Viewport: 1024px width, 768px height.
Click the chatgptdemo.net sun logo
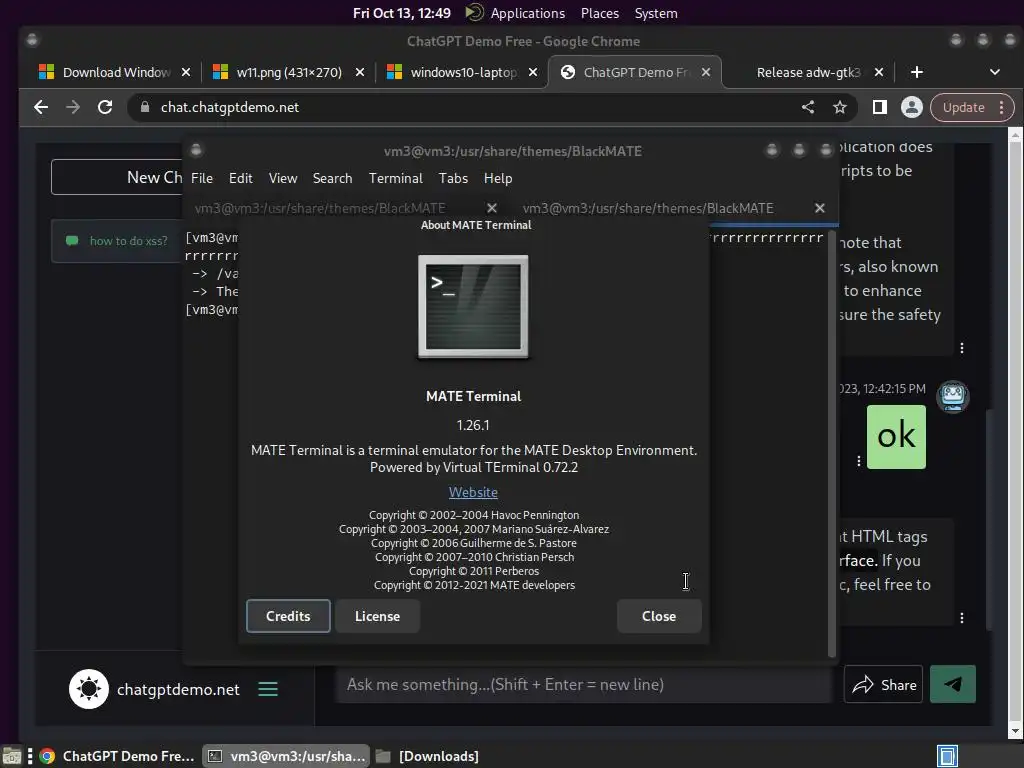89,689
